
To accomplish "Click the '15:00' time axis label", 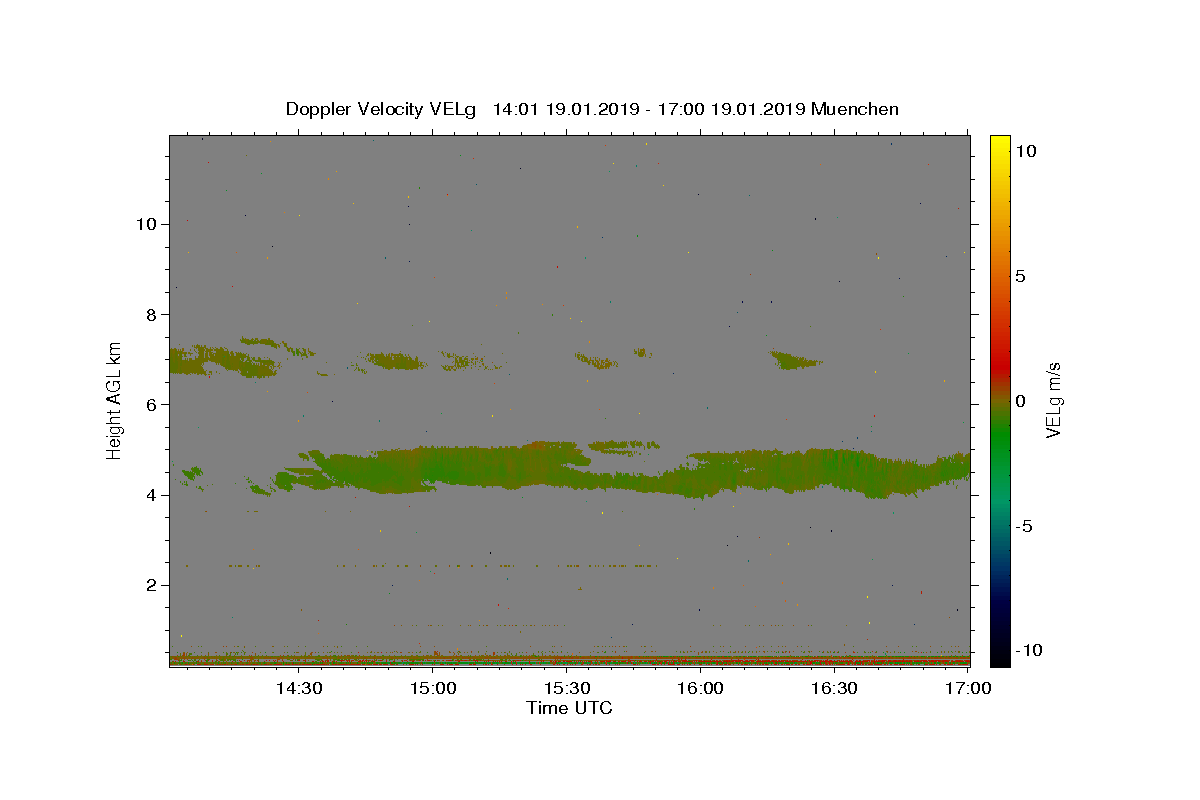I will pos(433,688).
